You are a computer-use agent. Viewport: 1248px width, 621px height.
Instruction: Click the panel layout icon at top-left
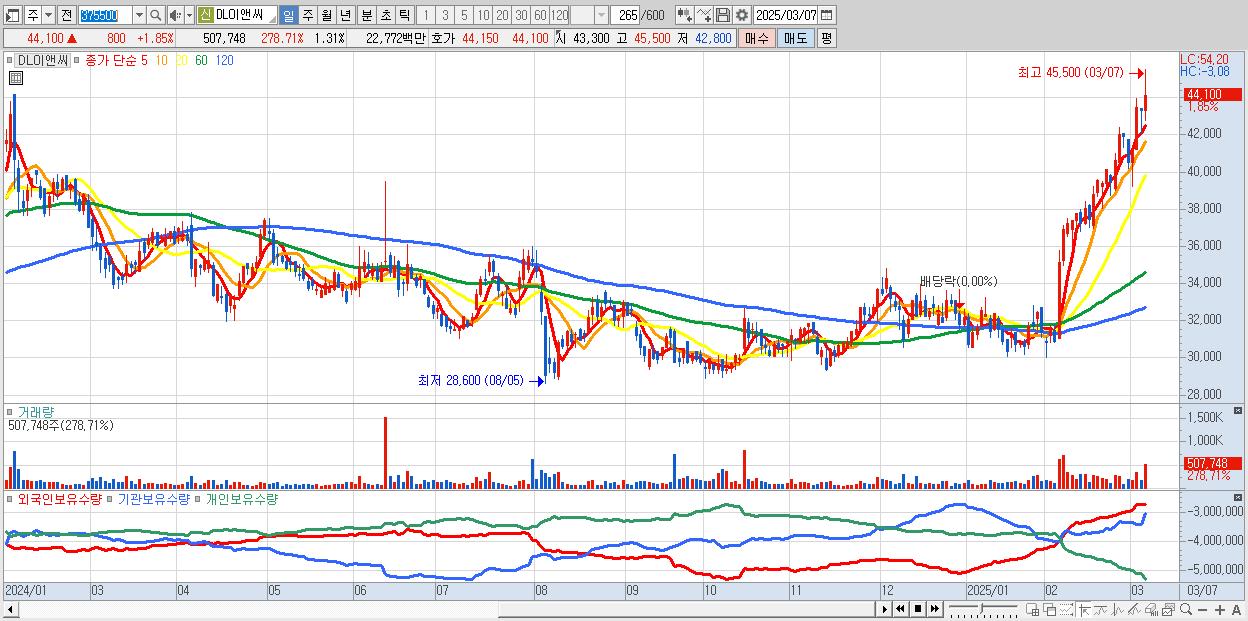(x=12, y=15)
